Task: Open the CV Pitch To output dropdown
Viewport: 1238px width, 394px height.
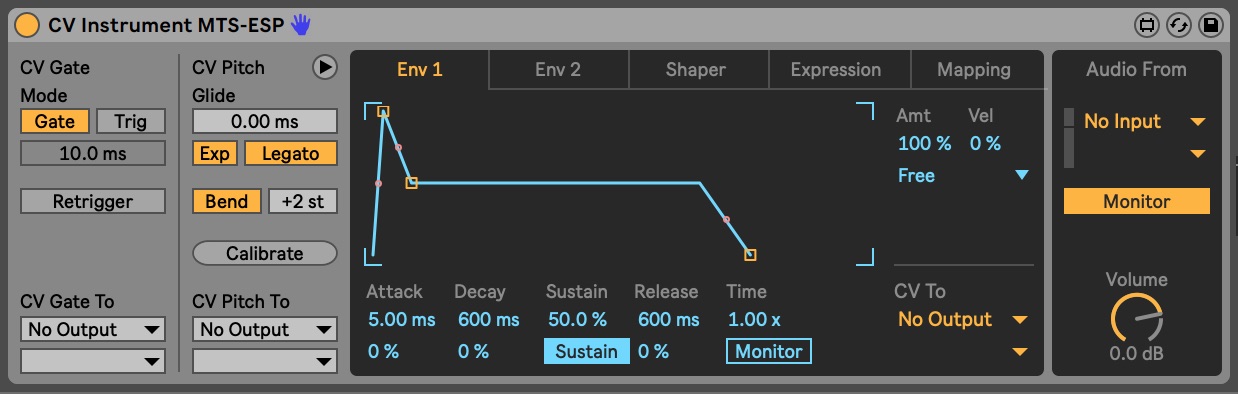Action: (x=265, y=329)
